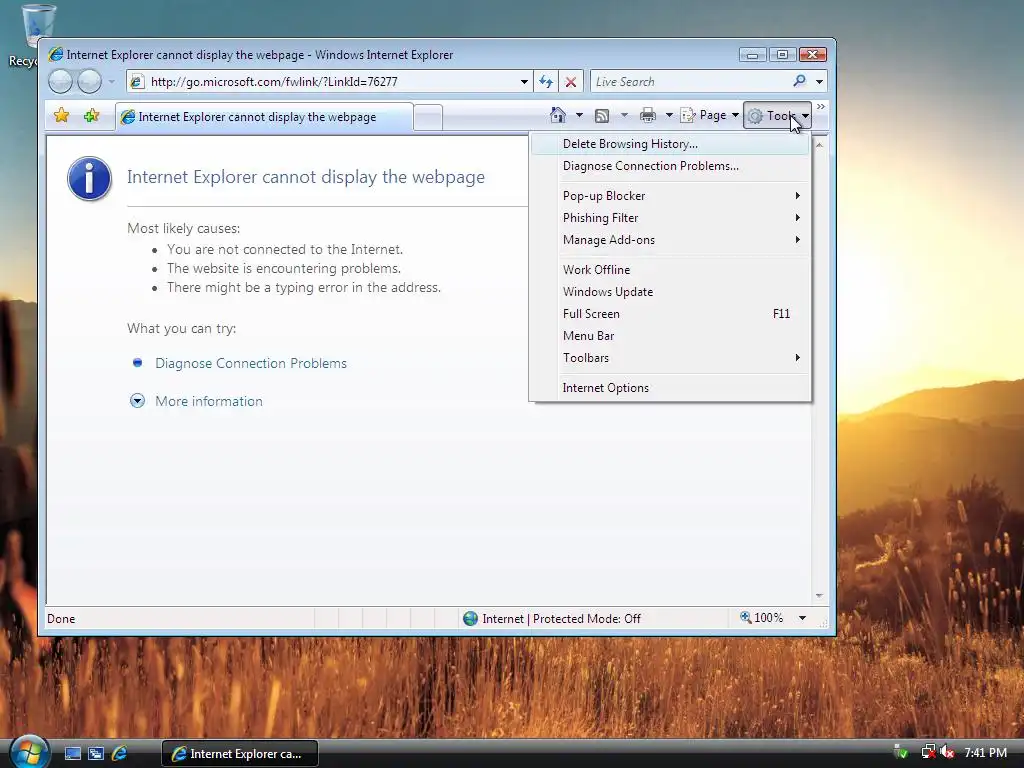
Task: Expand the Feeds dropdown arrow
Action: point(624,116)
